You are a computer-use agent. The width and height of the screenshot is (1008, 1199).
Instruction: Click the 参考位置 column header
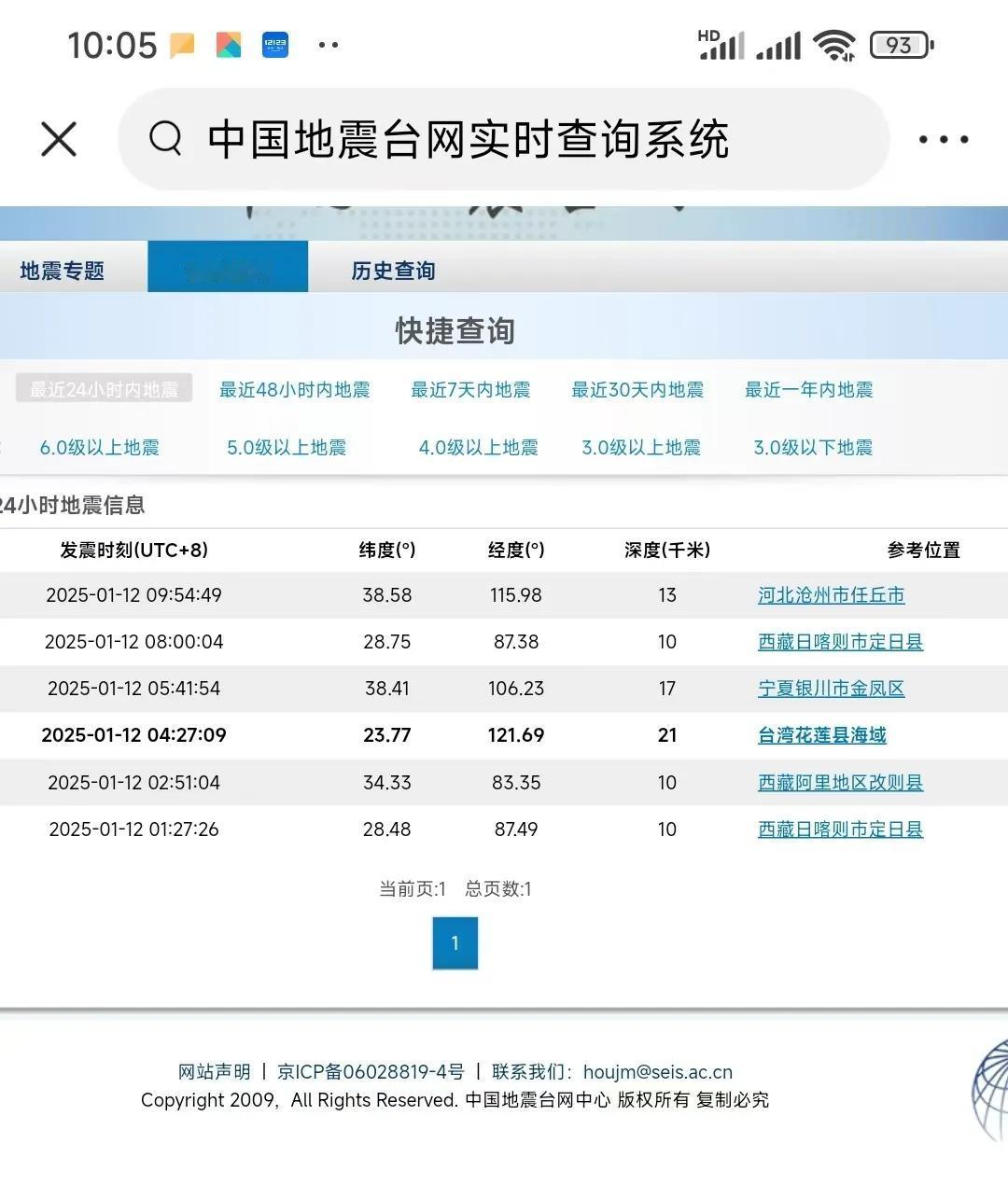tap(924, 551)
